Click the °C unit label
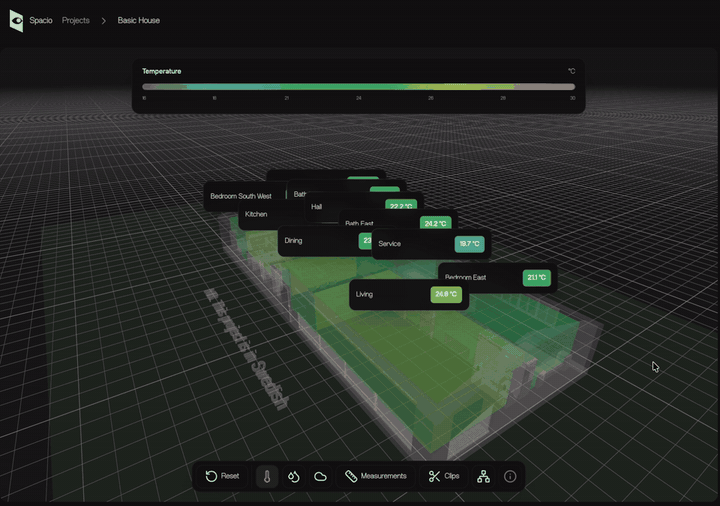720x506 pixels. (x=571, y=71)
